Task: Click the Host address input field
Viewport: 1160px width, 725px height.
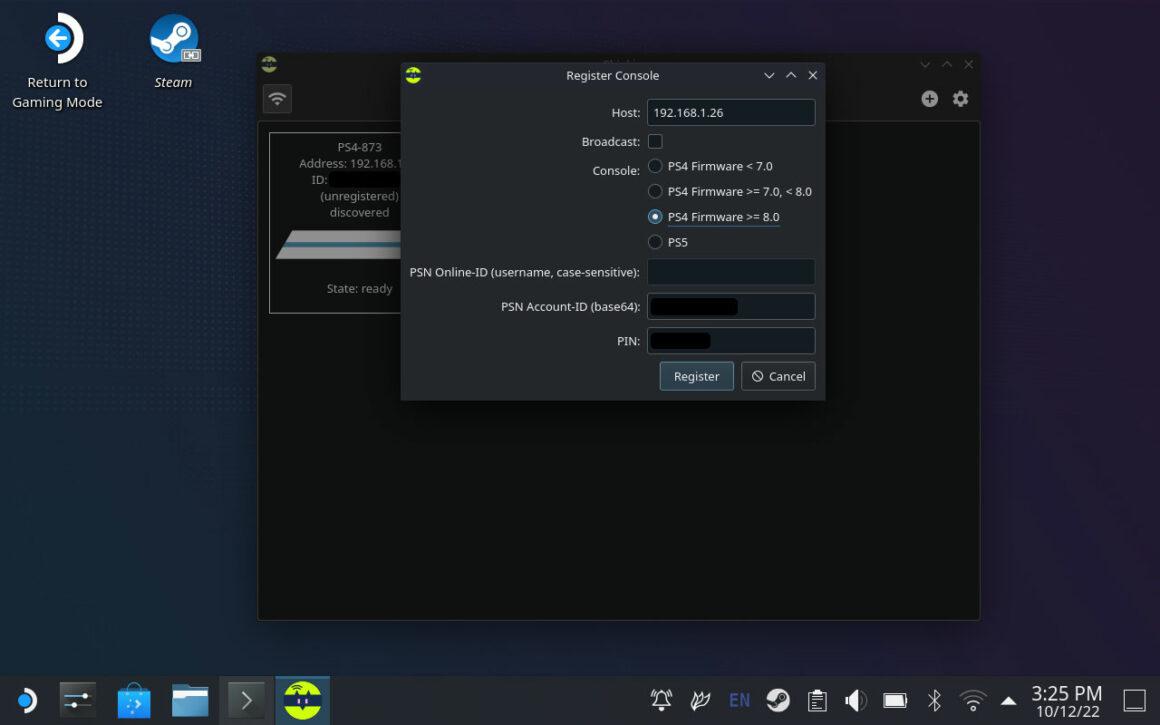Action: click(731, 111)
